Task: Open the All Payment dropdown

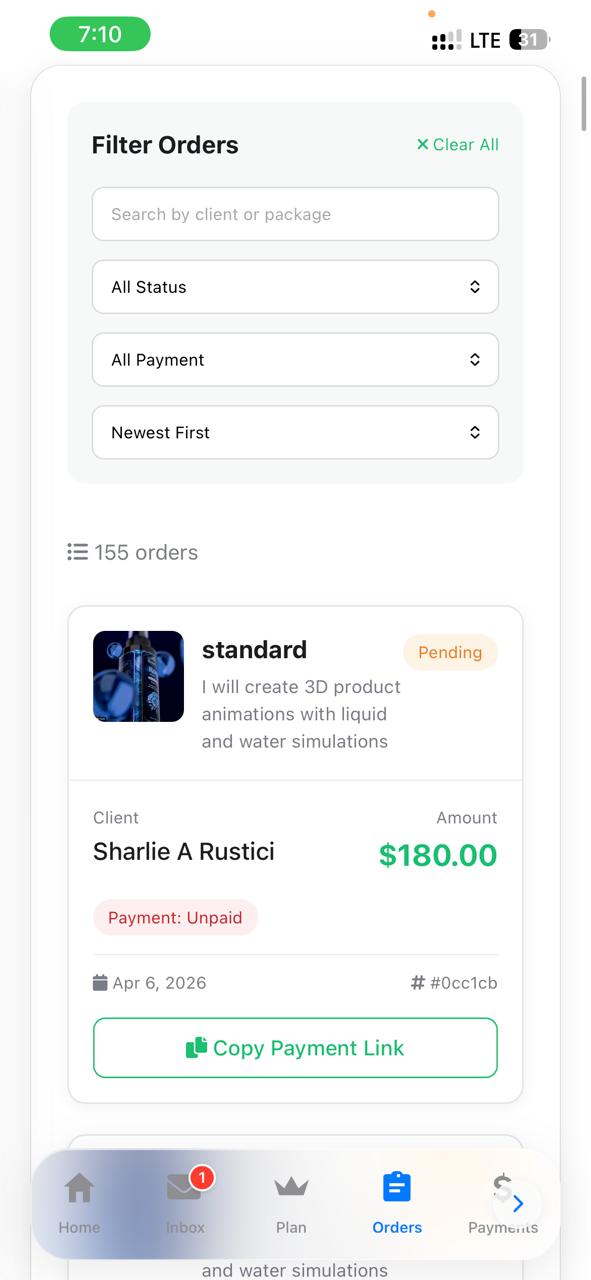Action: click(295, 359)
